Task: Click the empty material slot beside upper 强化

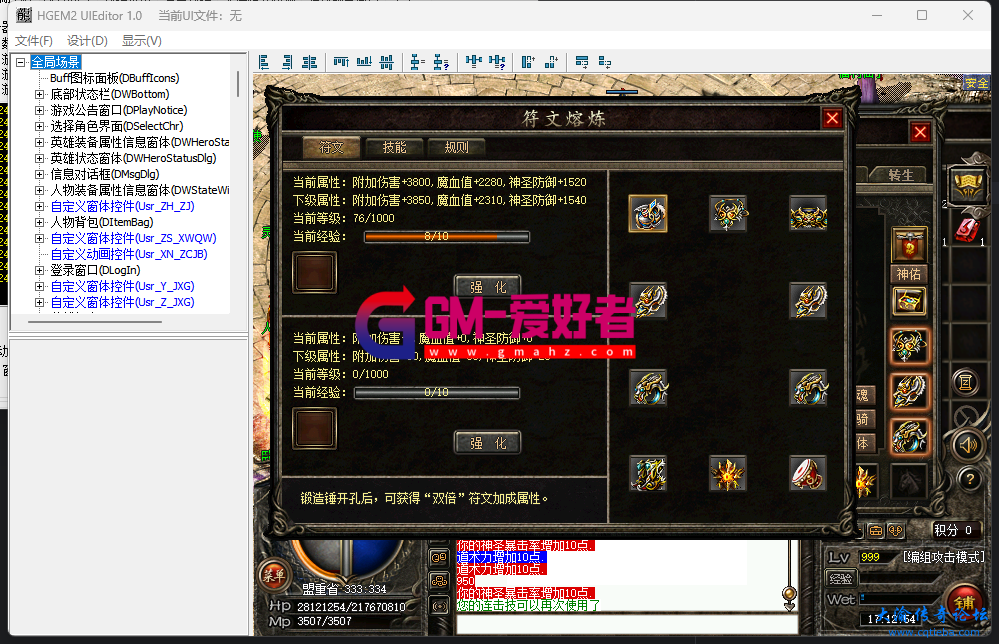Action: (314, 273)
